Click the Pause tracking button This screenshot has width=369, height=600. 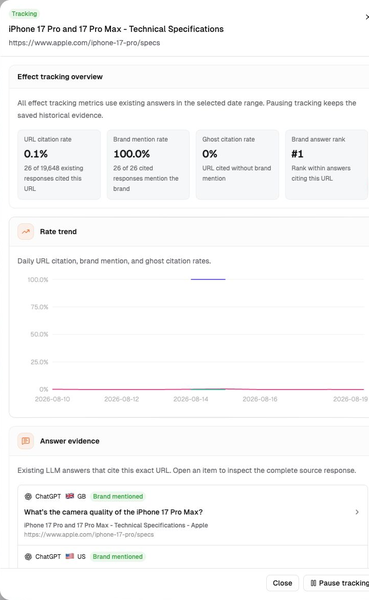[337, 583]
